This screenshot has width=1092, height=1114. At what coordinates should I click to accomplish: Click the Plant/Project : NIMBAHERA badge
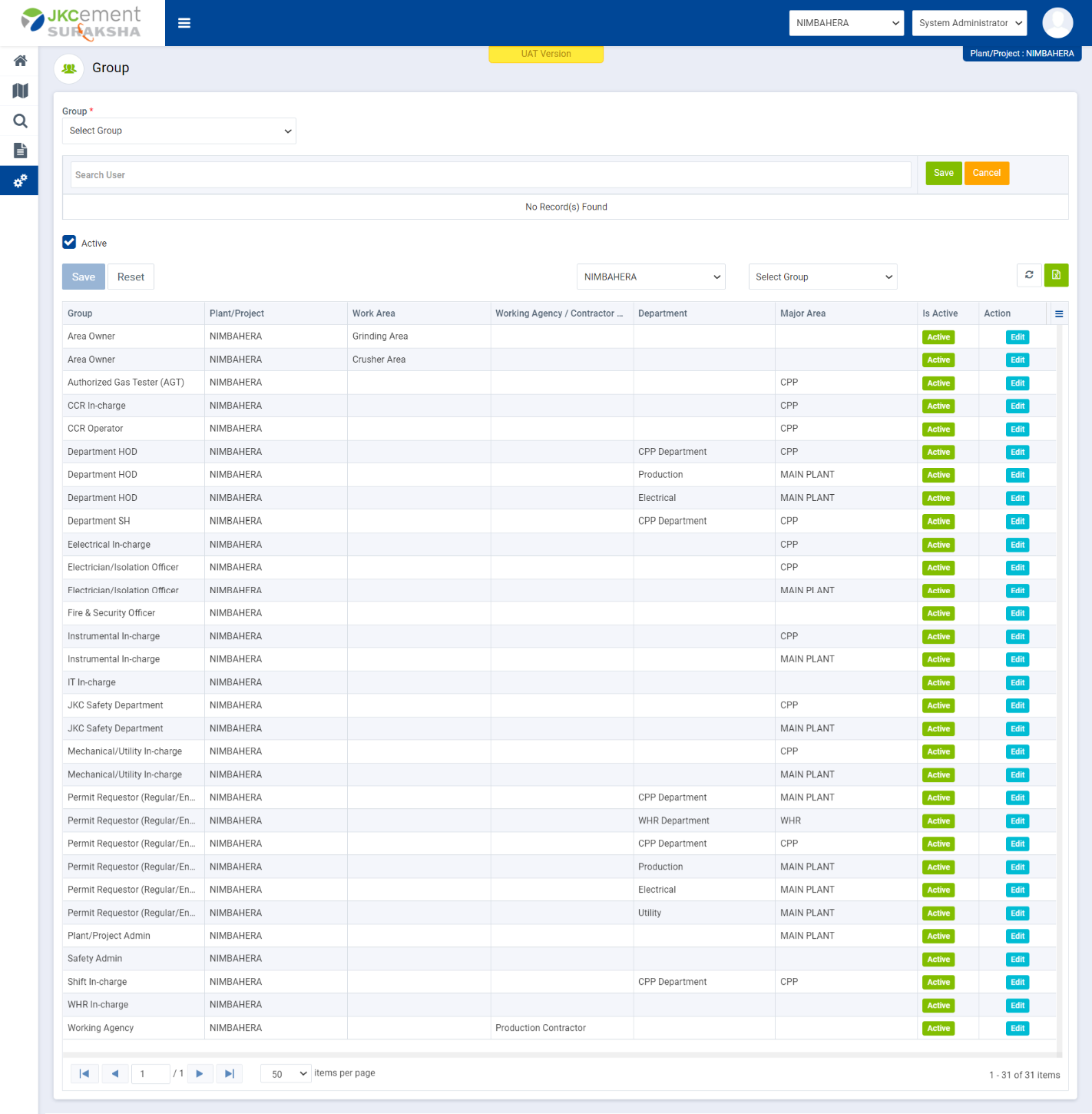pos(1021,54)
